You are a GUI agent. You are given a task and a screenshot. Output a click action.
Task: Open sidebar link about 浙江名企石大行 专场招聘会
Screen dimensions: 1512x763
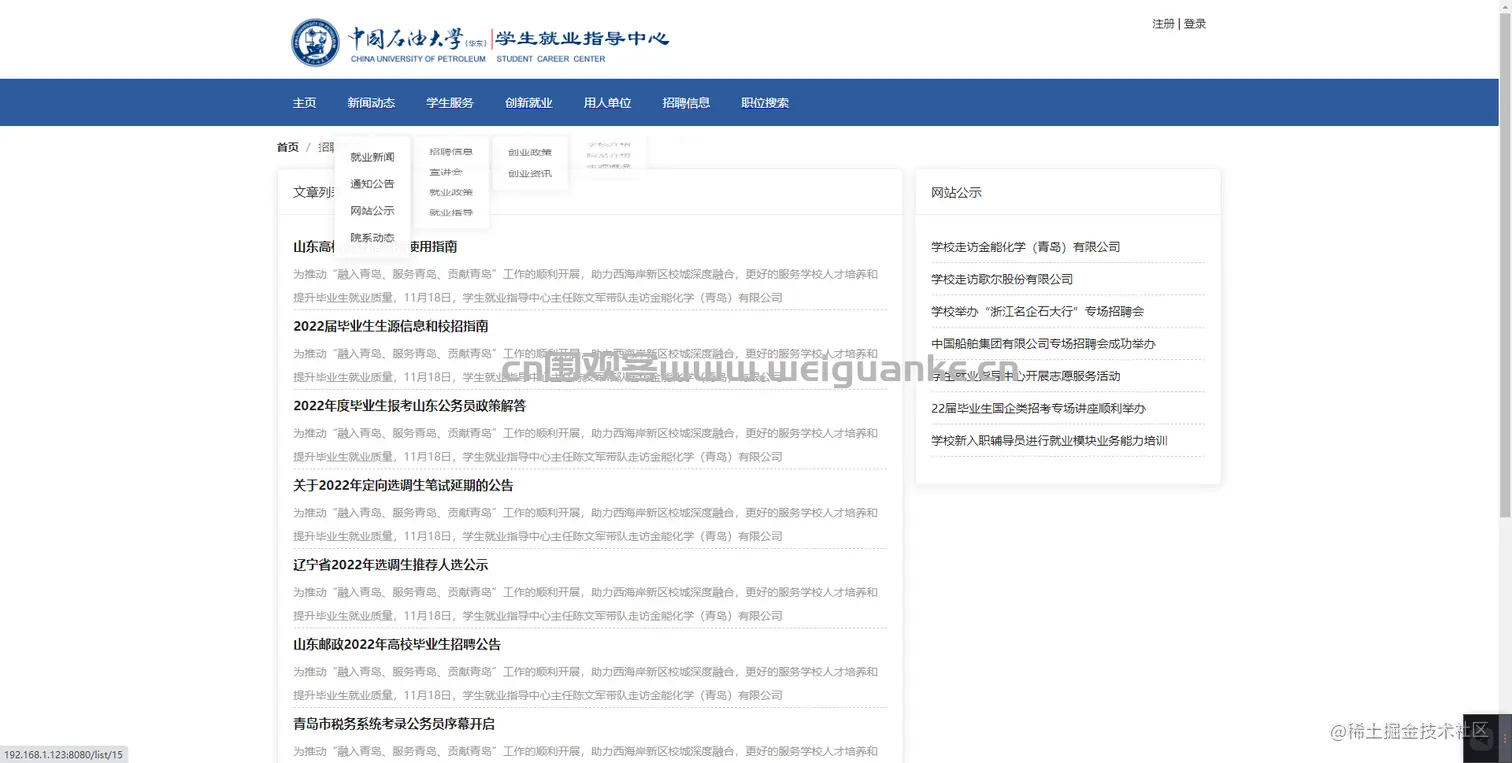point(1038,311)
